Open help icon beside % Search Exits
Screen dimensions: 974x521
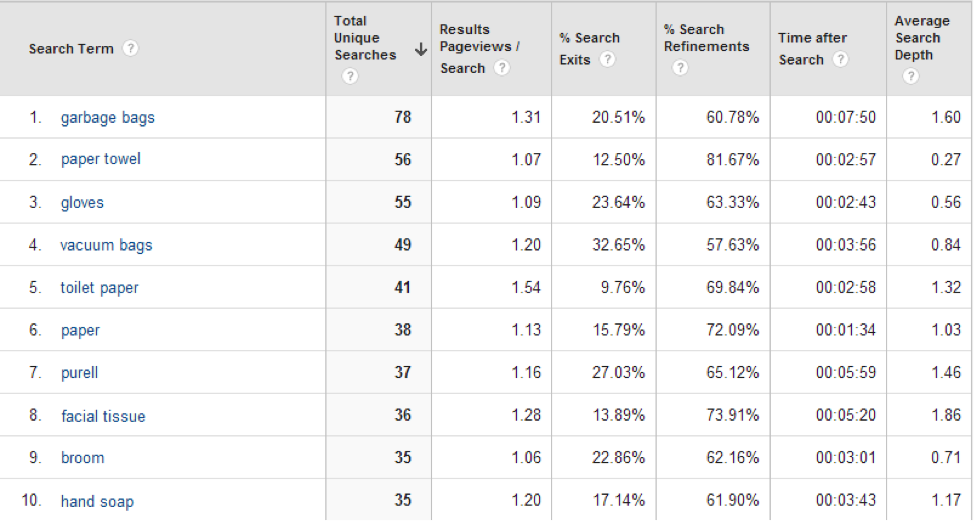(607, 60)
